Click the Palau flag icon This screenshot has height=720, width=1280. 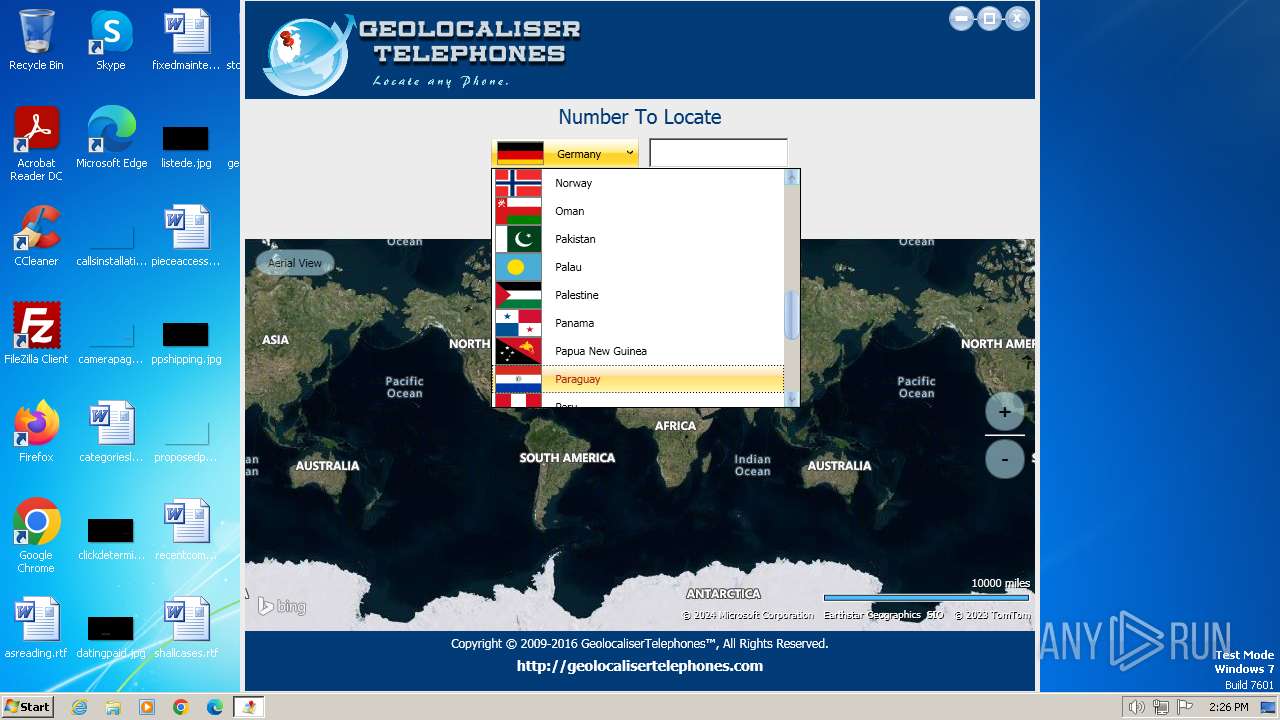(518, 267)
